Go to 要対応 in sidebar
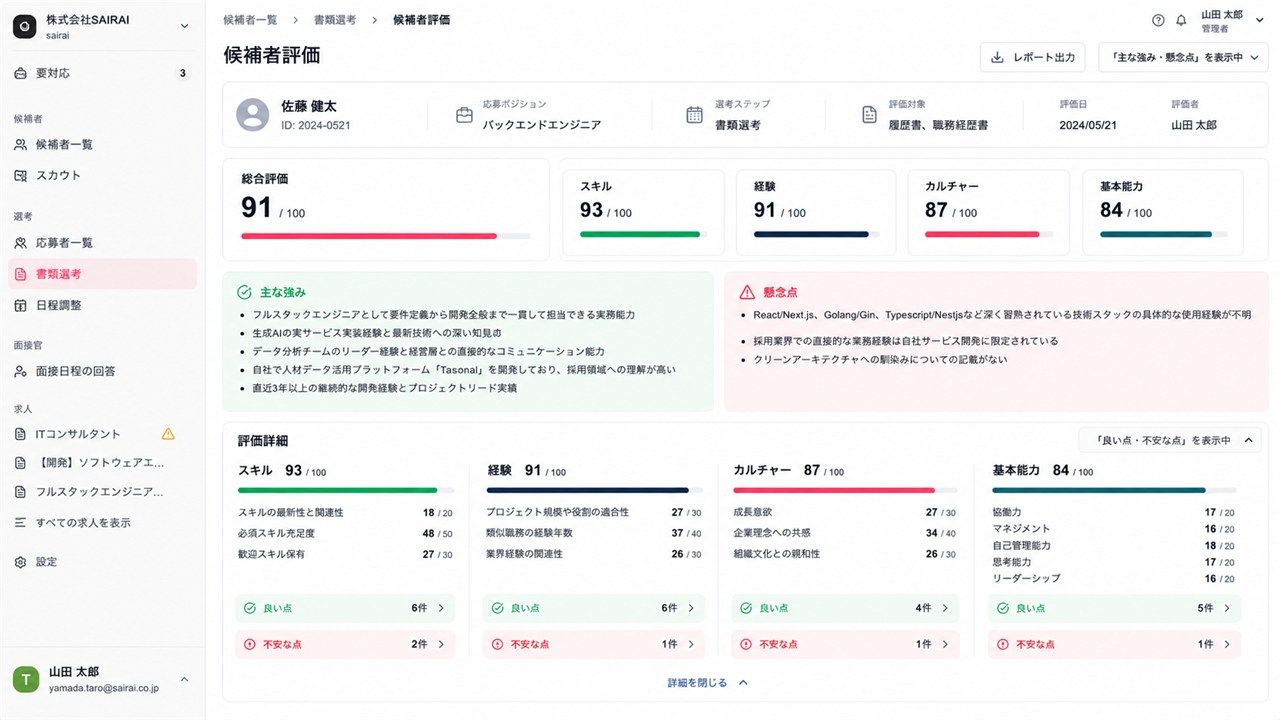 point(101,73)
